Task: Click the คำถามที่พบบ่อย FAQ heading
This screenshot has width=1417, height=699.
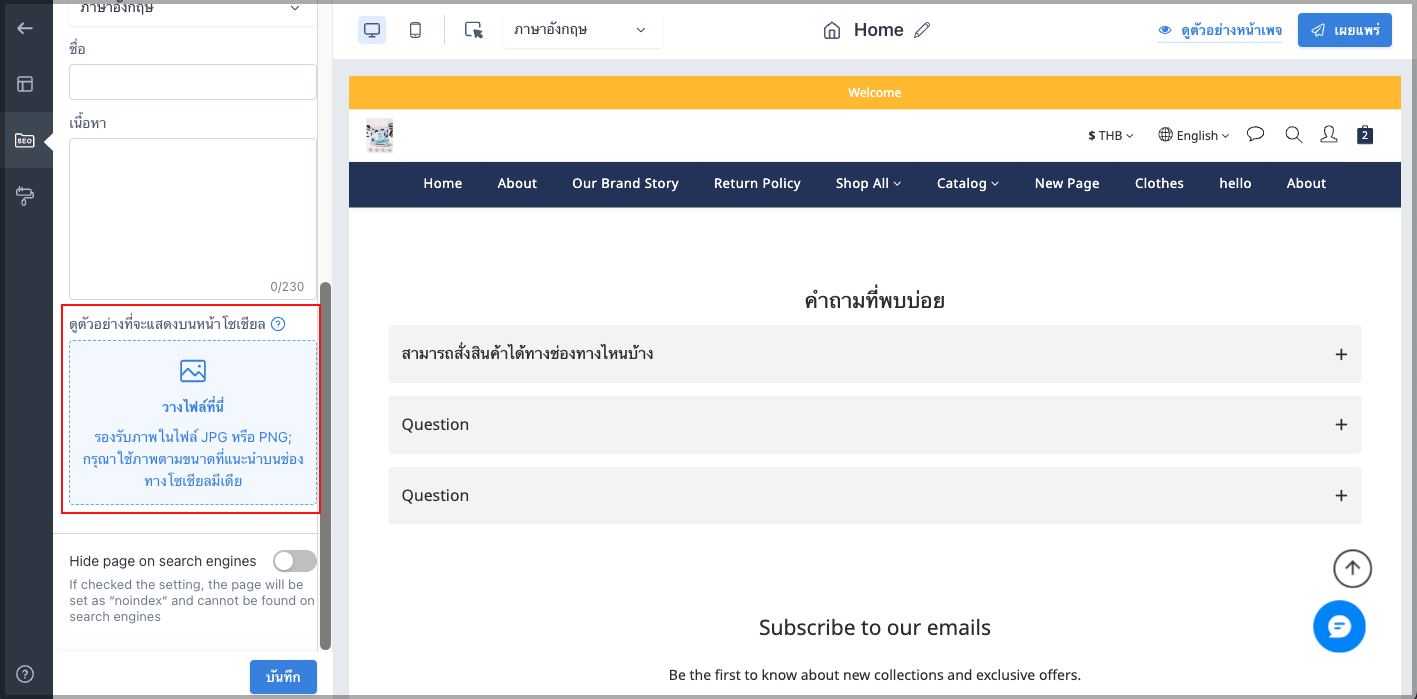Action: (x=875, y=300)
